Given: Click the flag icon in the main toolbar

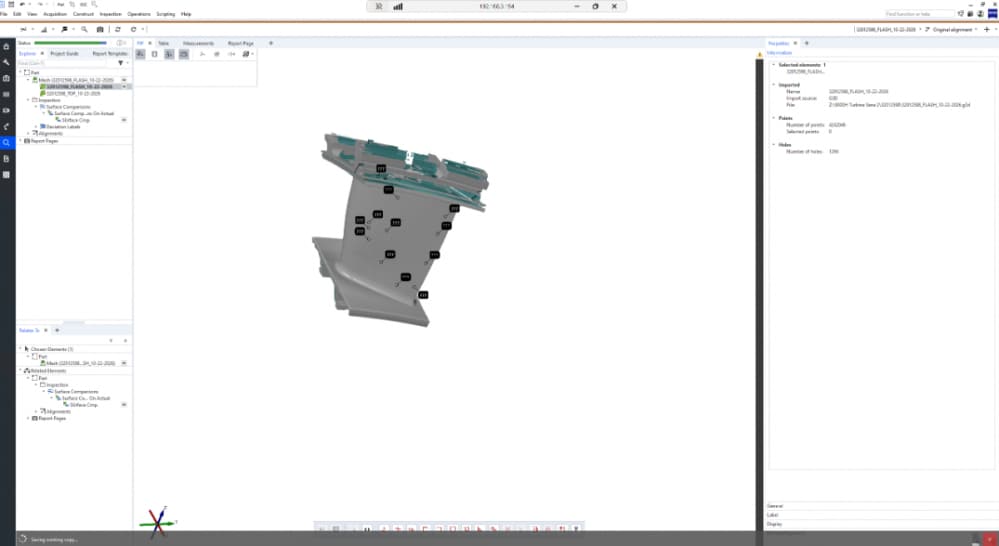Looking at the screenshot, I should 64,29.
